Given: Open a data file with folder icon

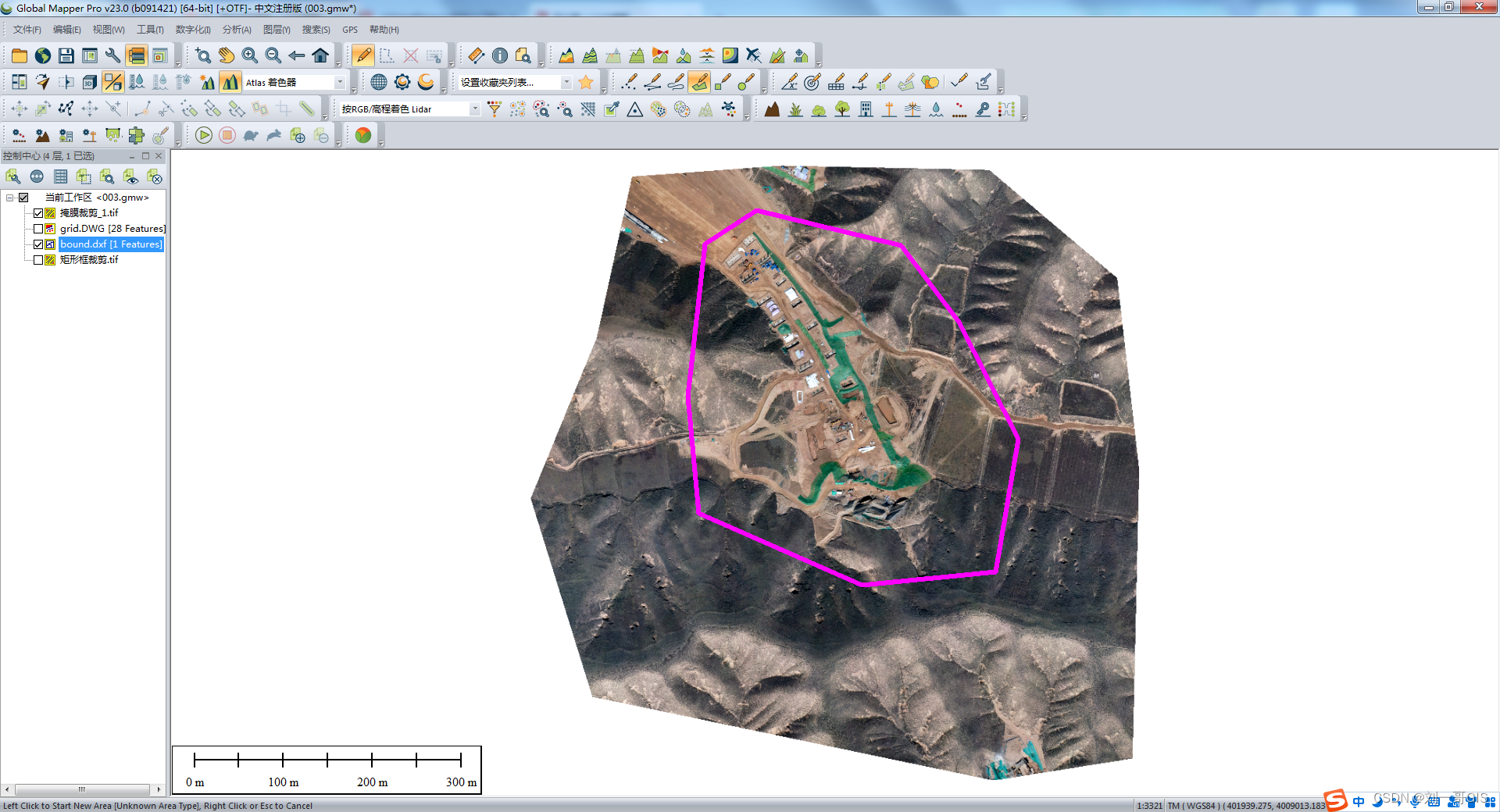Looking at the screenshot, I should click(x=20, y=55).
